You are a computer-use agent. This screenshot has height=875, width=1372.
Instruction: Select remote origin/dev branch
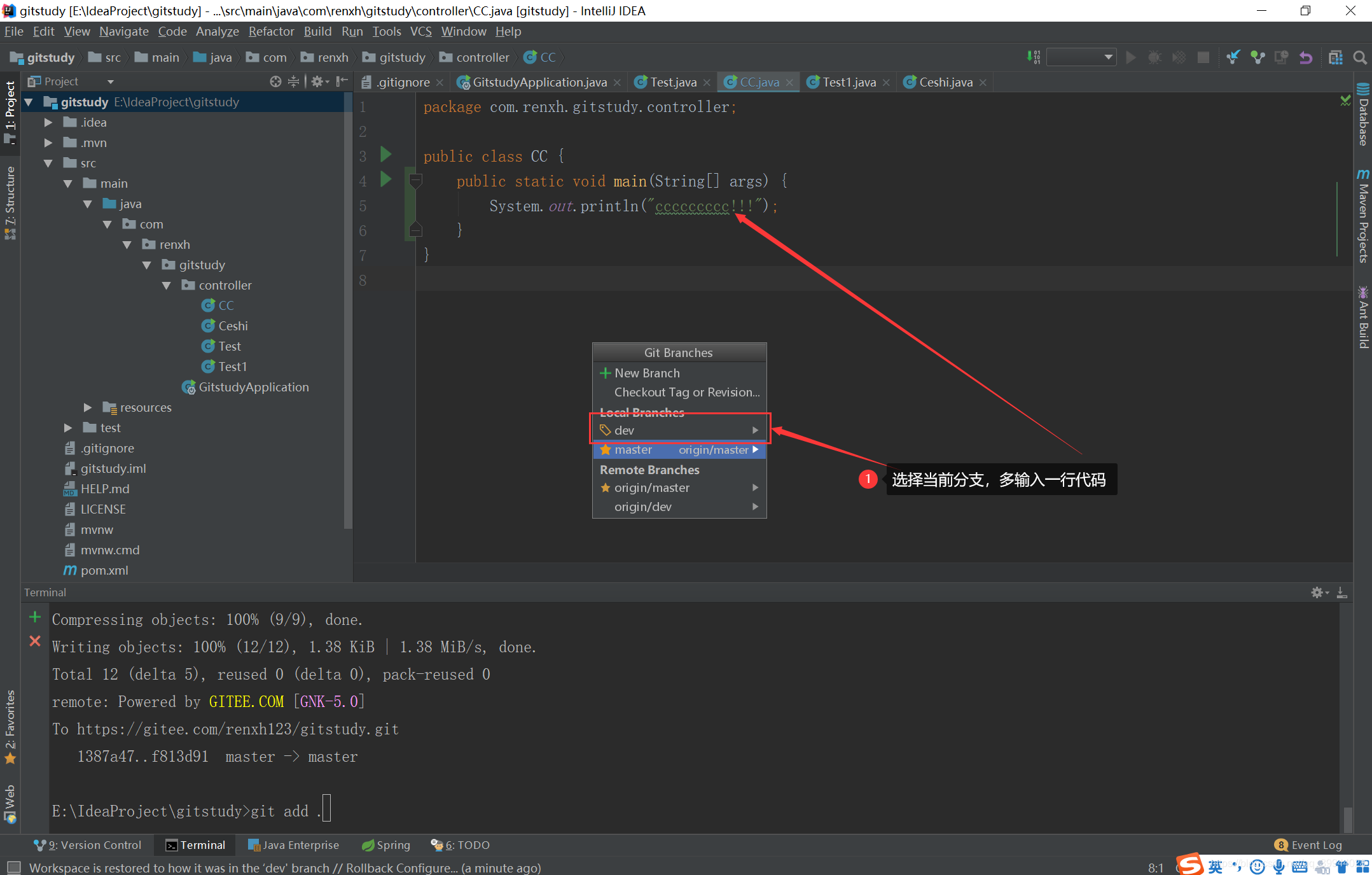[x=679, y=507]
